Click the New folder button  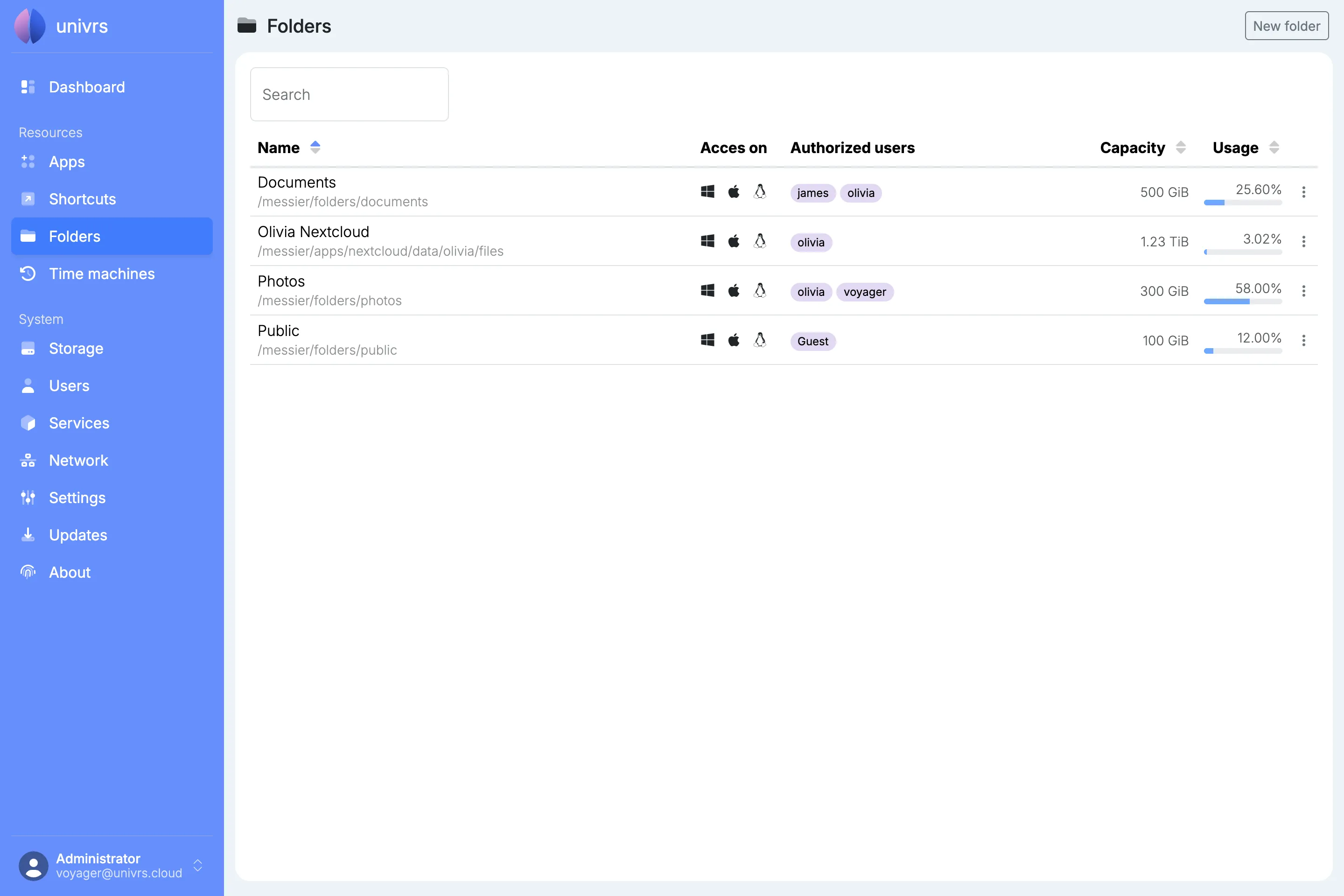point(1286,26)
